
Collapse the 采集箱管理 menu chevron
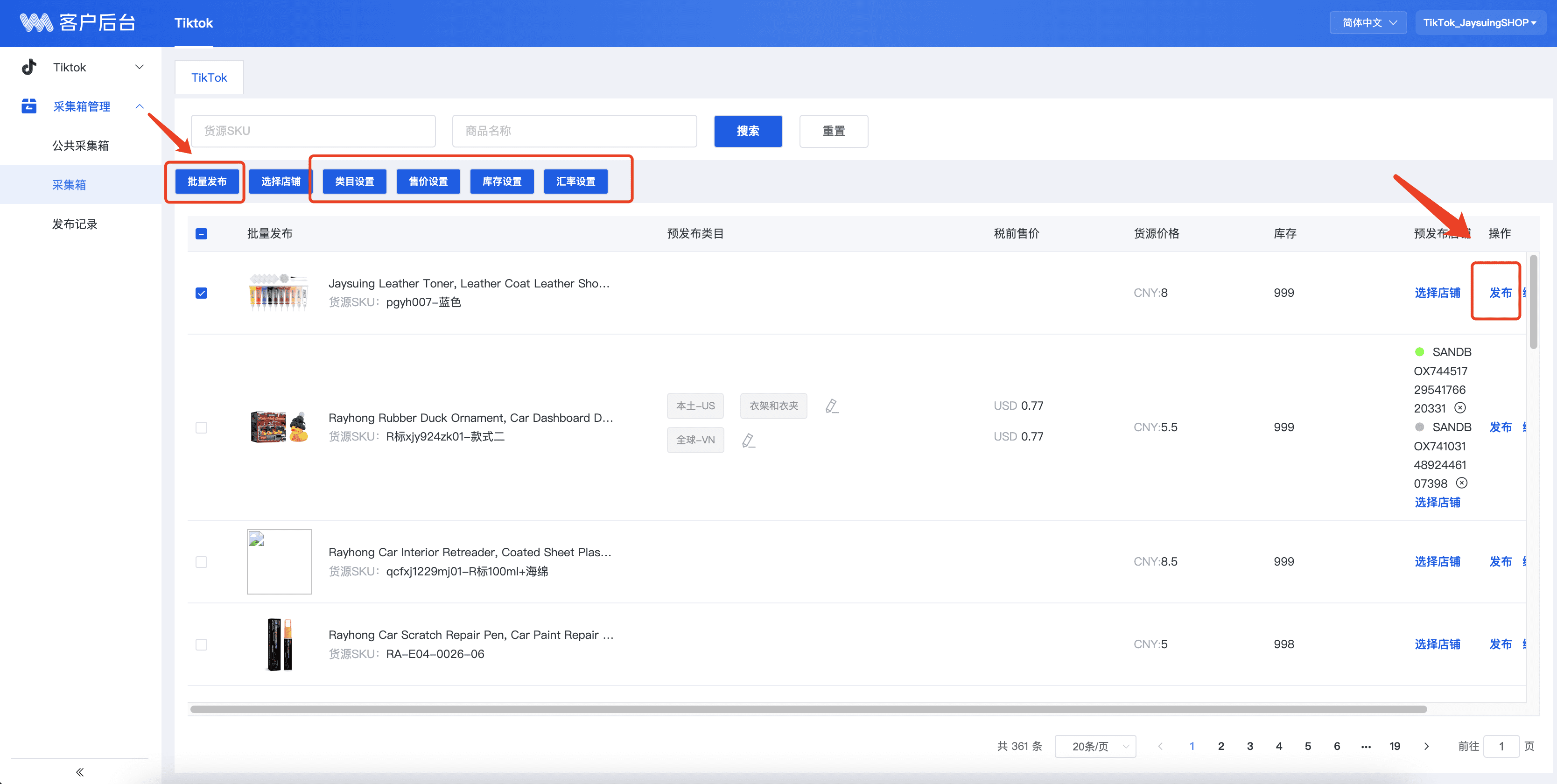coord(140,106)
